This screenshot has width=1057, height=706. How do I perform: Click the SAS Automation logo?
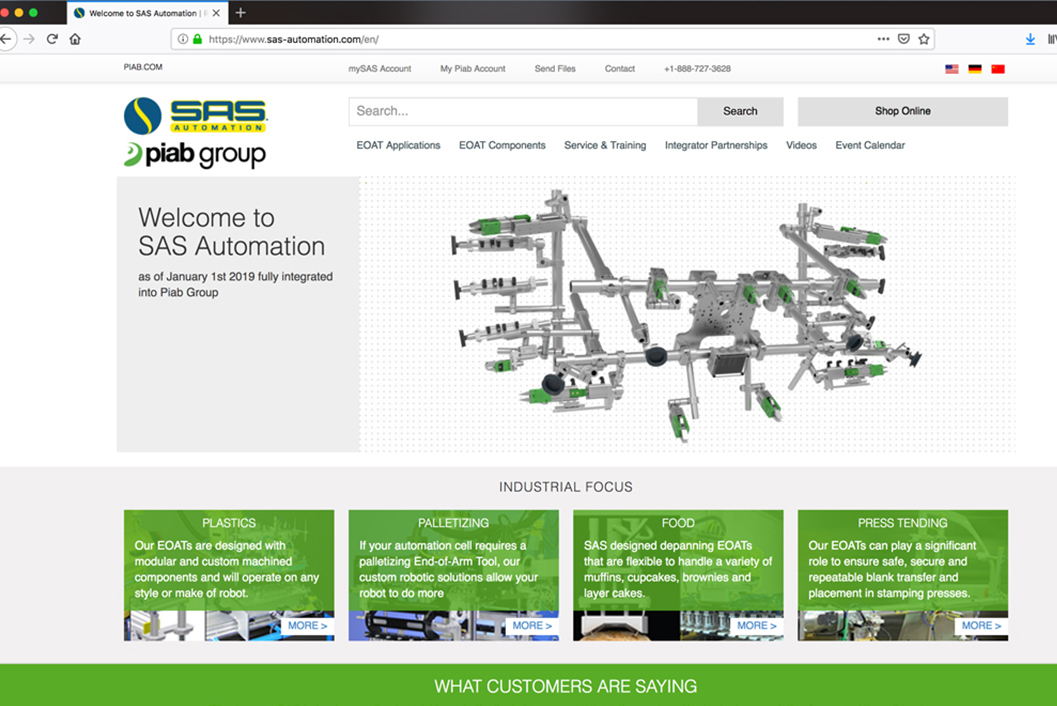pyautogui.click(x=195, y=115)
